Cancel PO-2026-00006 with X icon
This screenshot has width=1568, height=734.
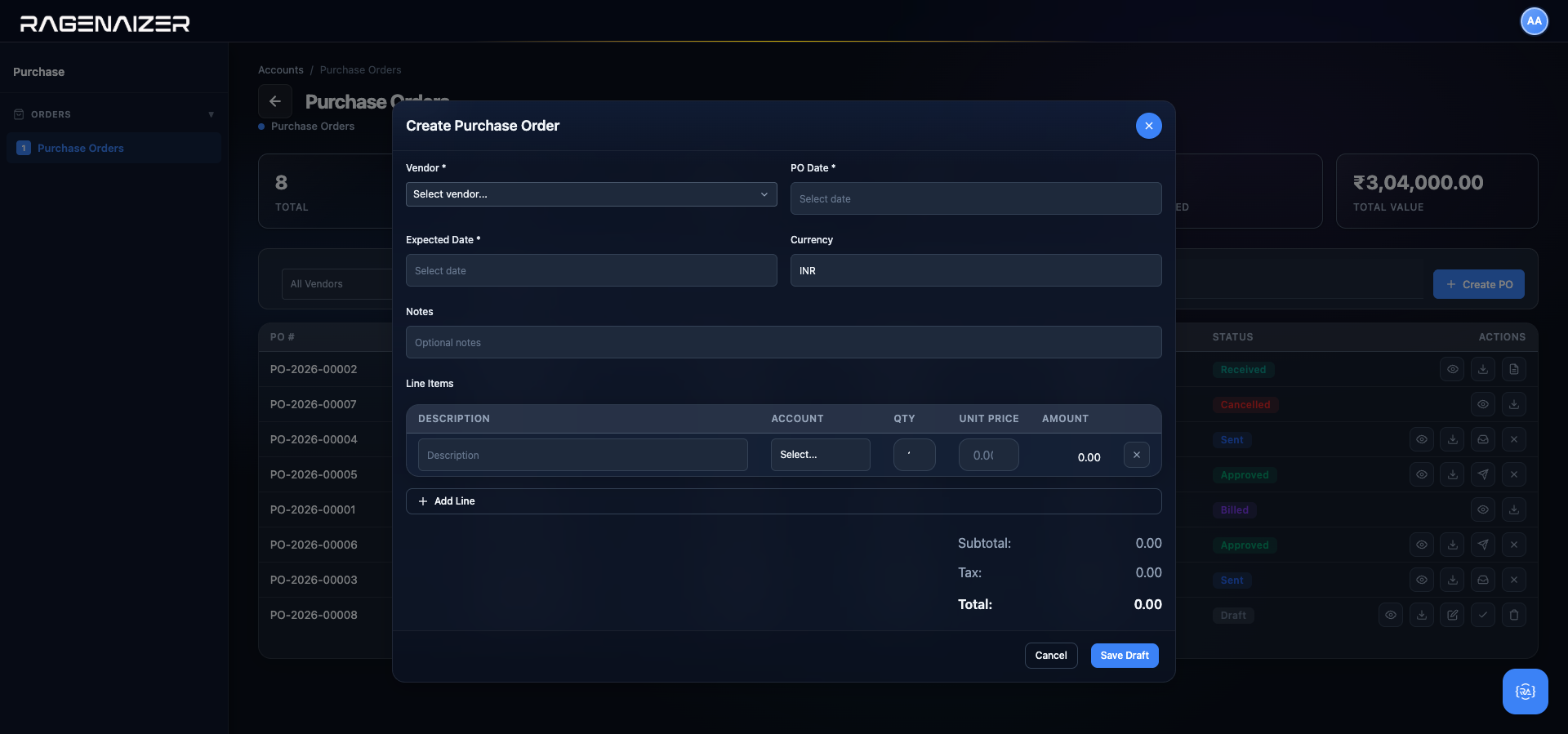click(1514, 545)
